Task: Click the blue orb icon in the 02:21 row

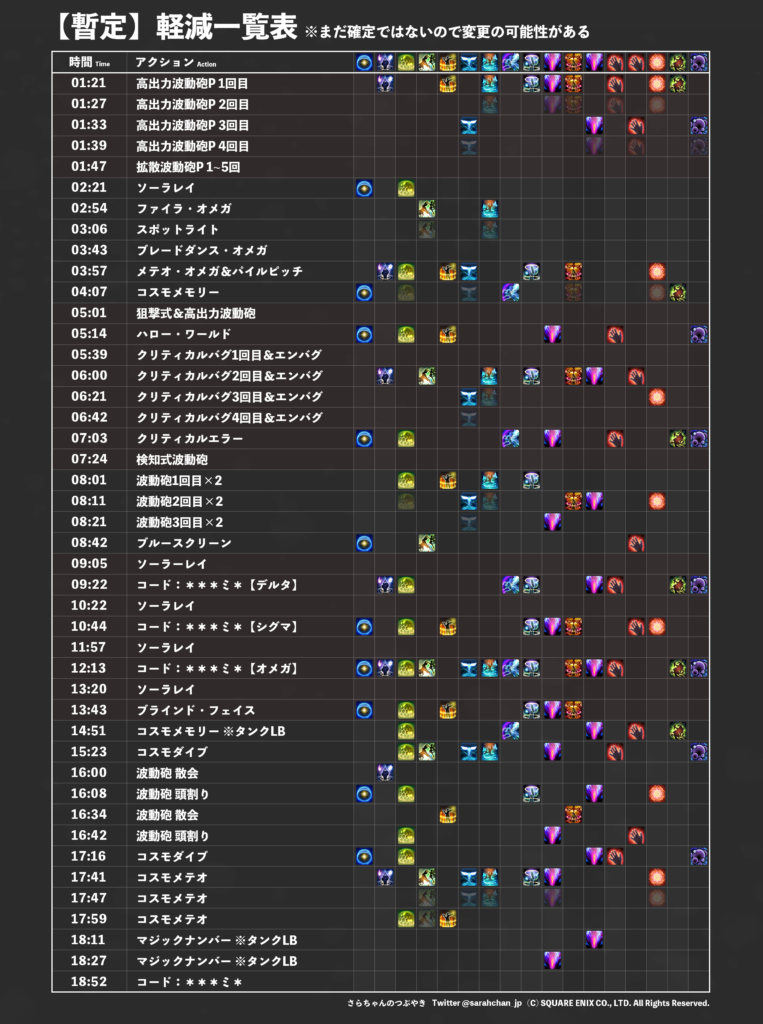Action: coord(364,188)
